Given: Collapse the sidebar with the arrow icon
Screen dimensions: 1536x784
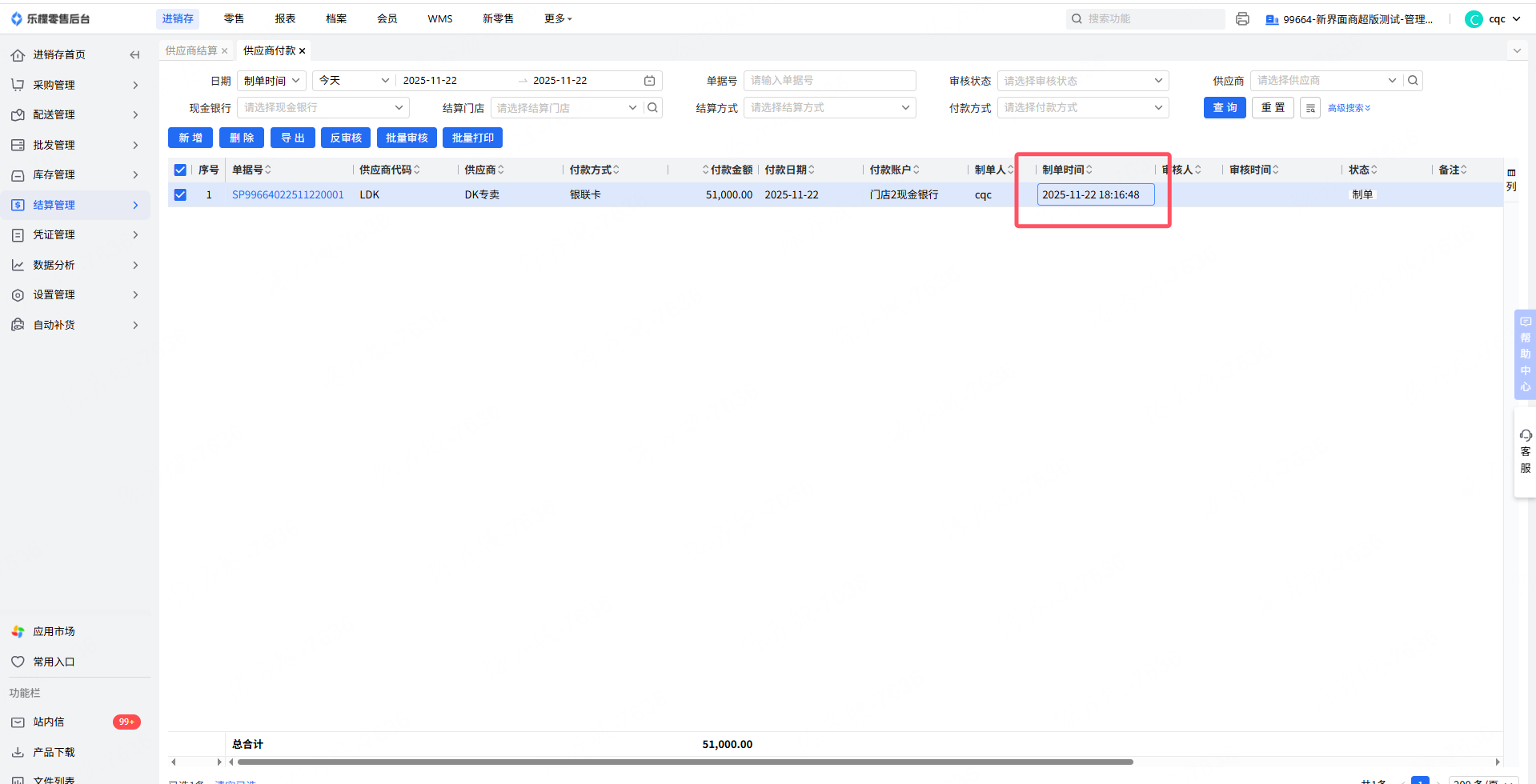Looking at the screenshot, I should [134, 55].
